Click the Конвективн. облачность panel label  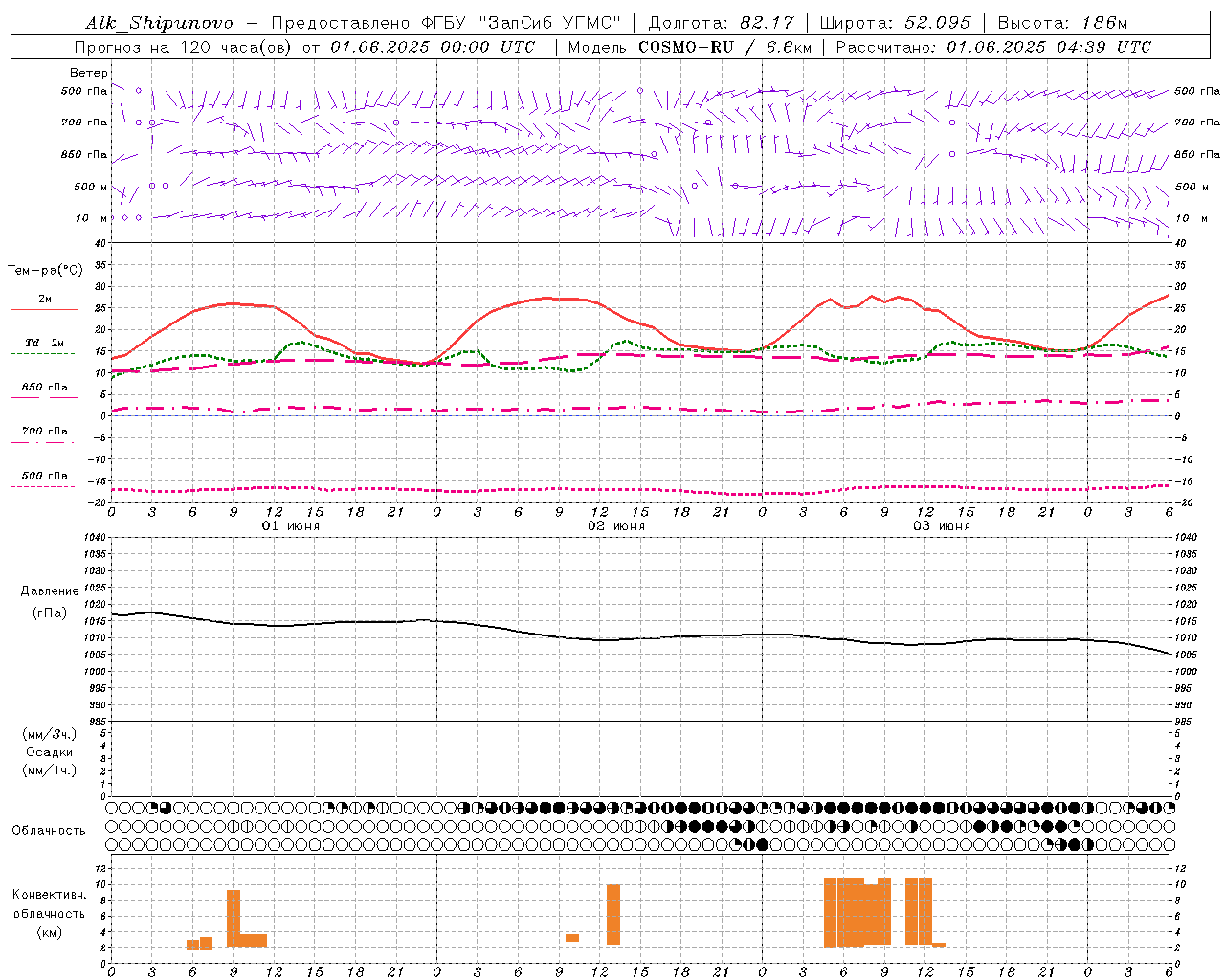(49, 904)
